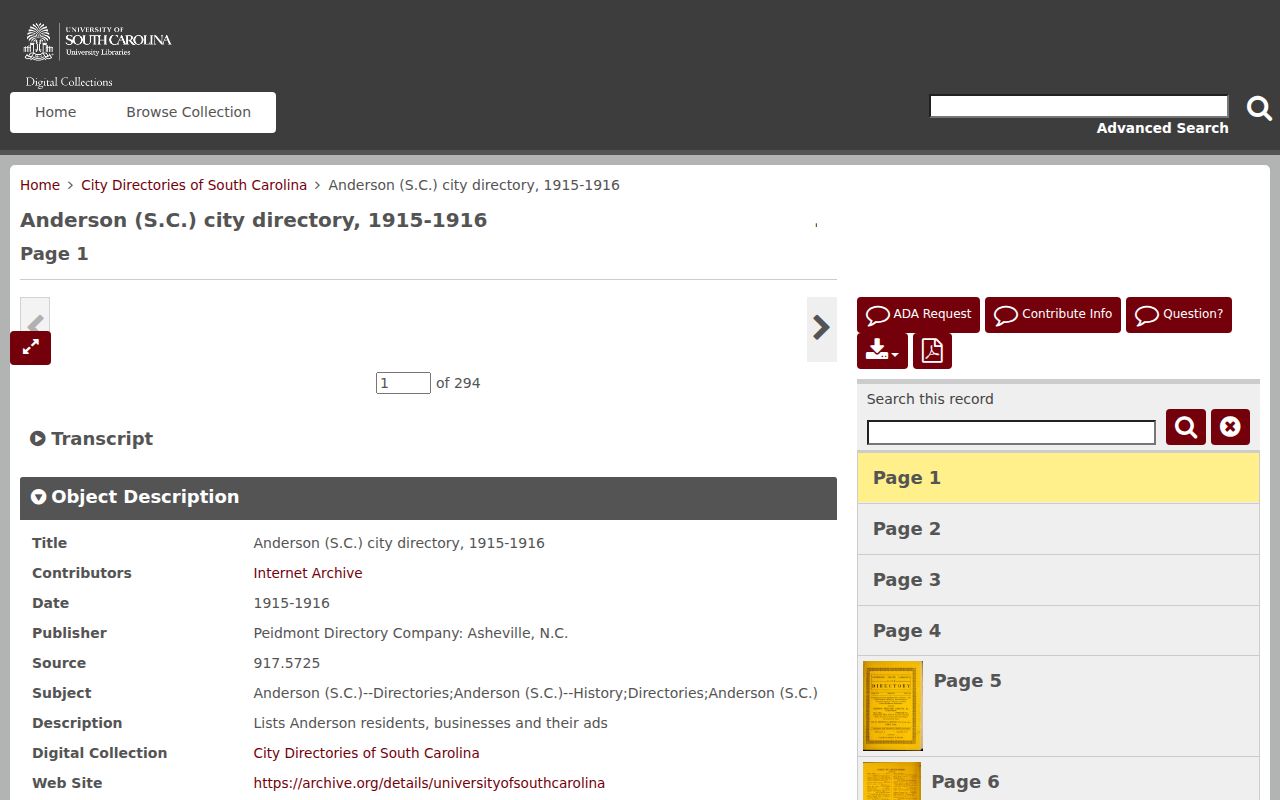Viewport: 1280px width, 800px height.
Task: Go to previous page with left chevron
Action: click(35, 315)
